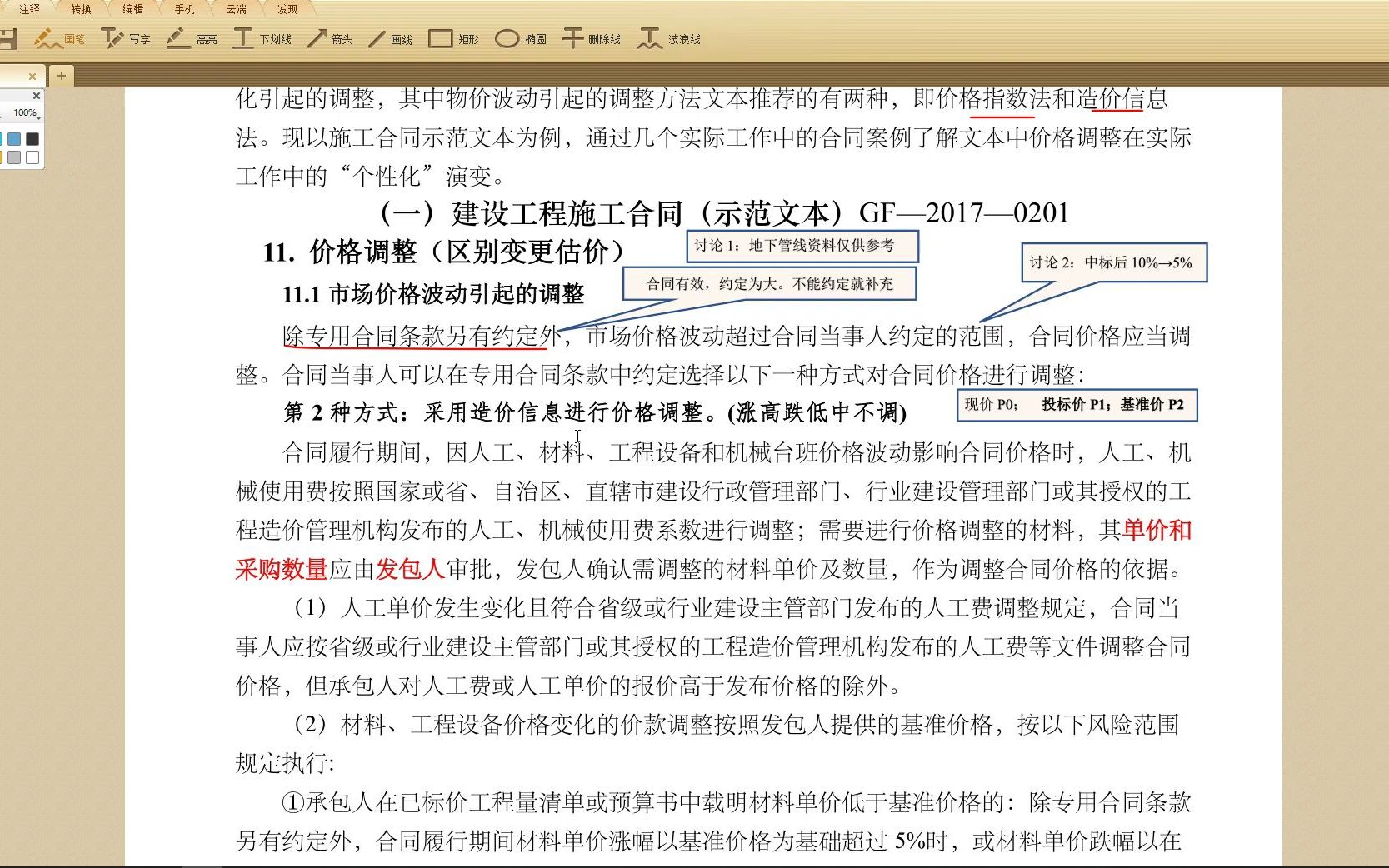Viewport: 1389px width, 868px height.
Task: Click underlined text '除专用合同条款另有约定外'
Action: point(422,336)
